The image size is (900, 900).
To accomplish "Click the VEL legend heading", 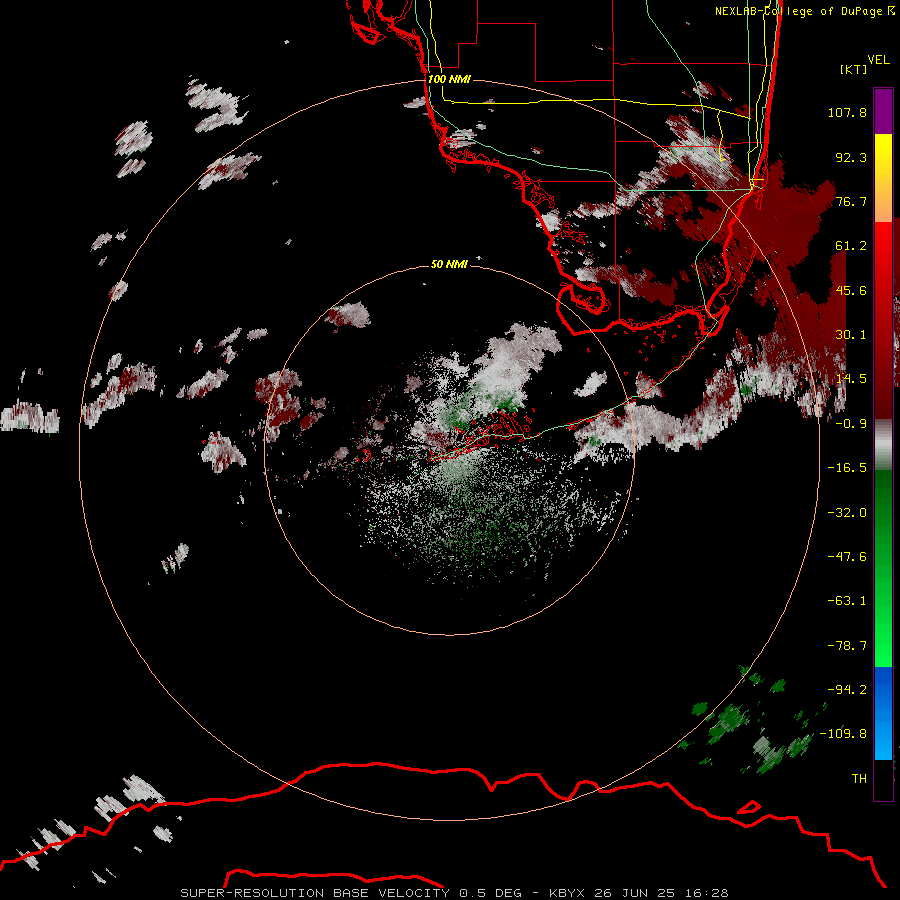I will tap(878, 60).
